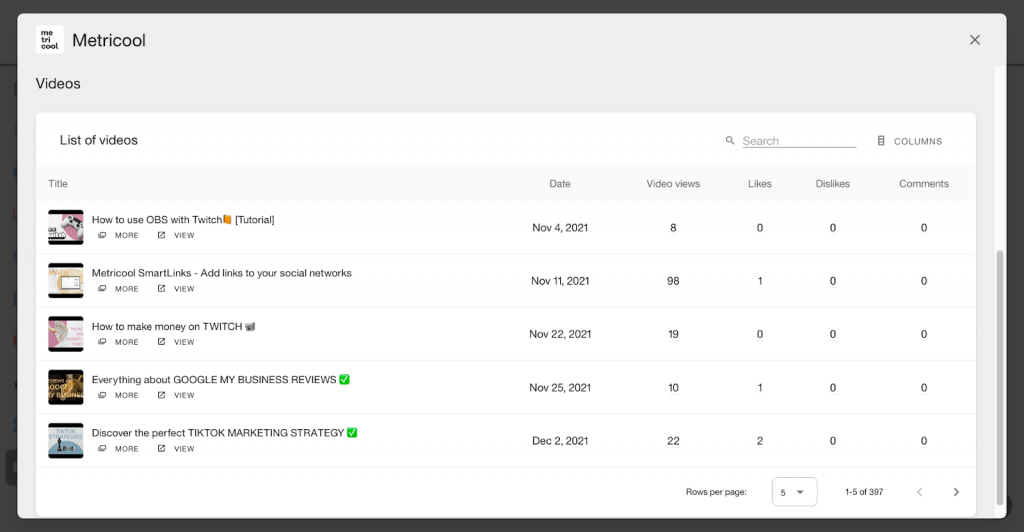This screenshot has width=1024, height=532.
Task: Click the Metricool logo icon
Action: pos(50,40)
